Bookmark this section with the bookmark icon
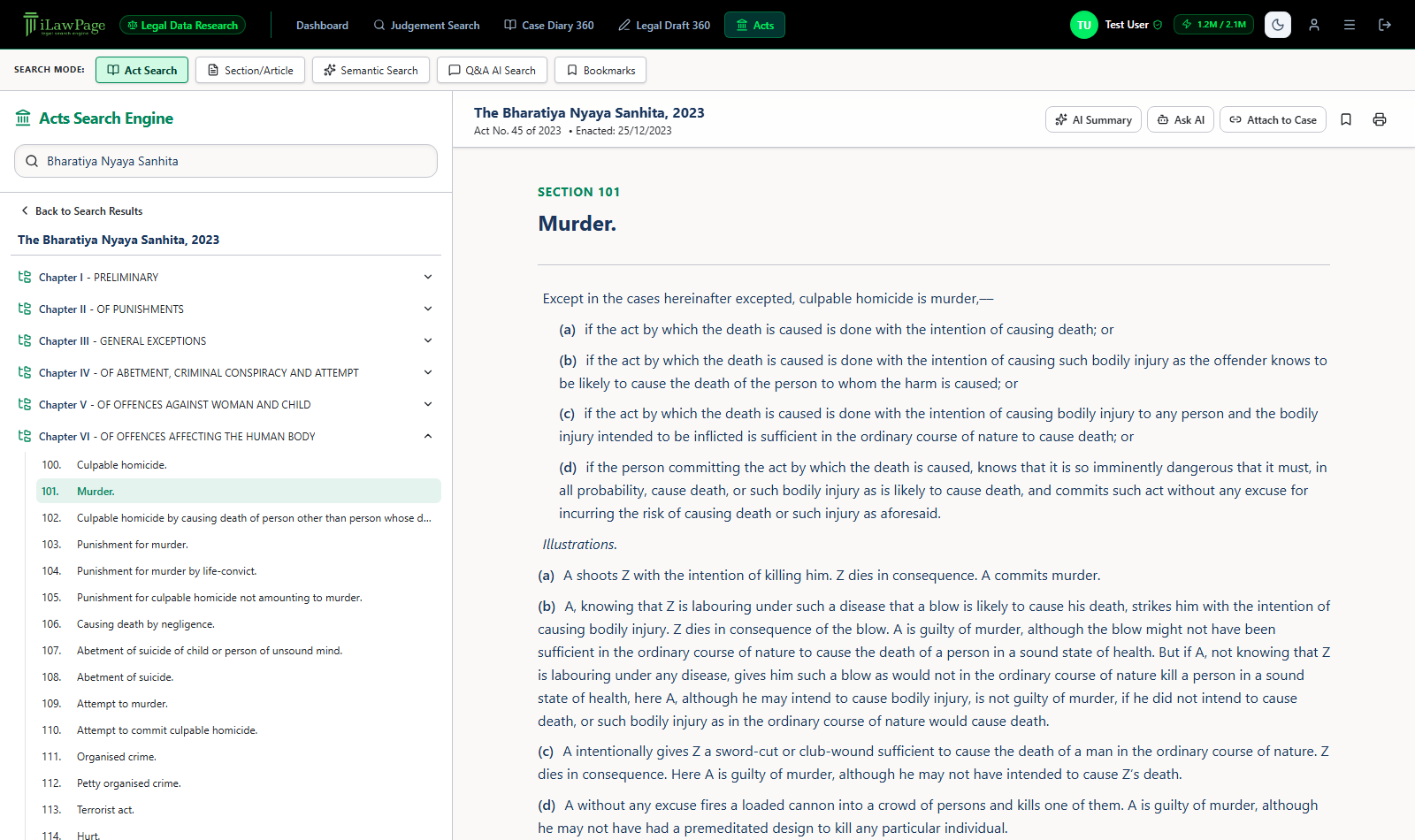 tap(1346, 119)
